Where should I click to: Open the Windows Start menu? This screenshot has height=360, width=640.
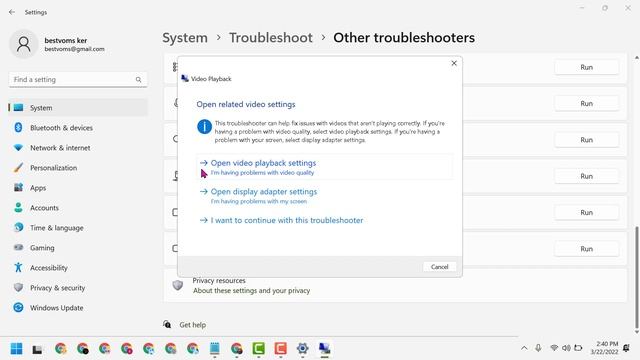click(x=16, y=349)
